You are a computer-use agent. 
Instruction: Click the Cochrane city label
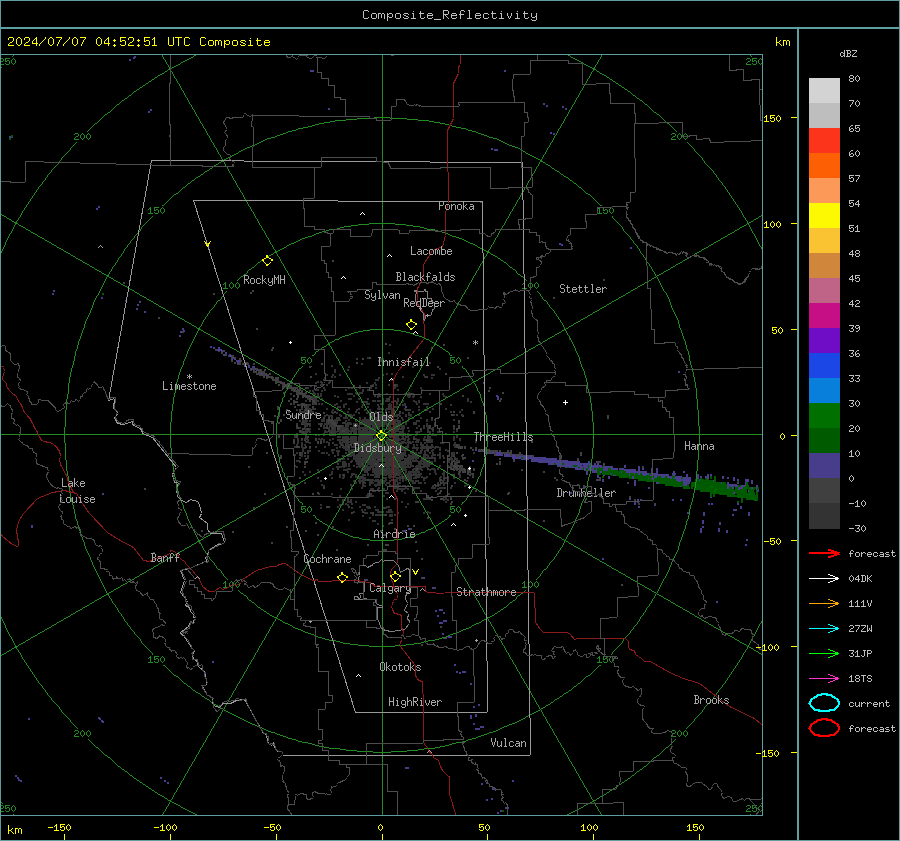click(x=327, y=559)
